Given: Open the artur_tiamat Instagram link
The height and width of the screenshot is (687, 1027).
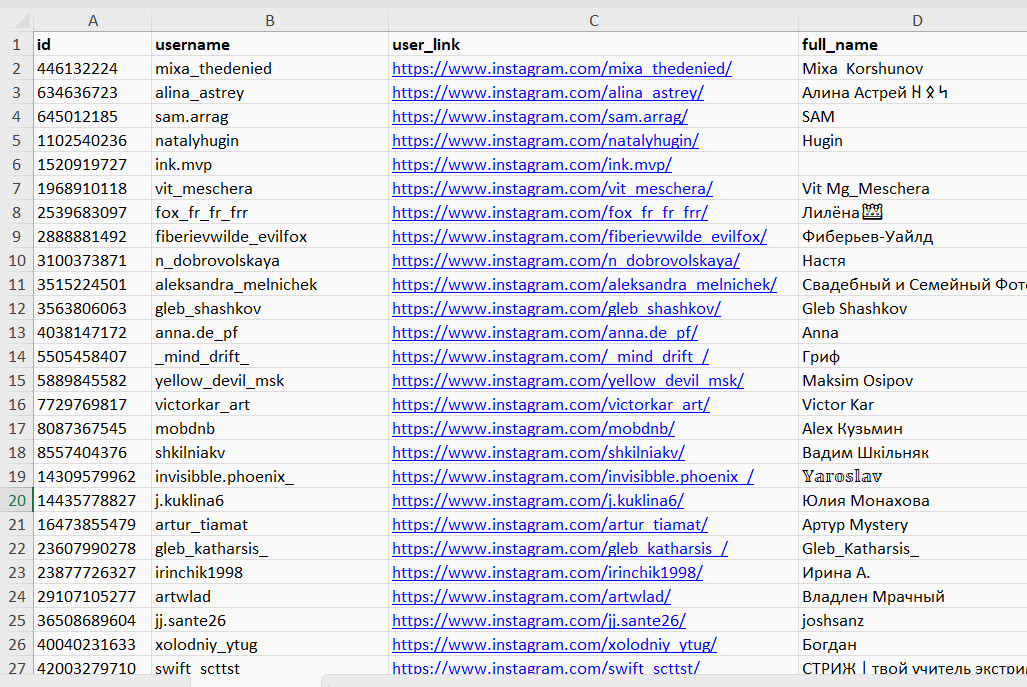Looking at the screenshot, I should pos(550,525).
